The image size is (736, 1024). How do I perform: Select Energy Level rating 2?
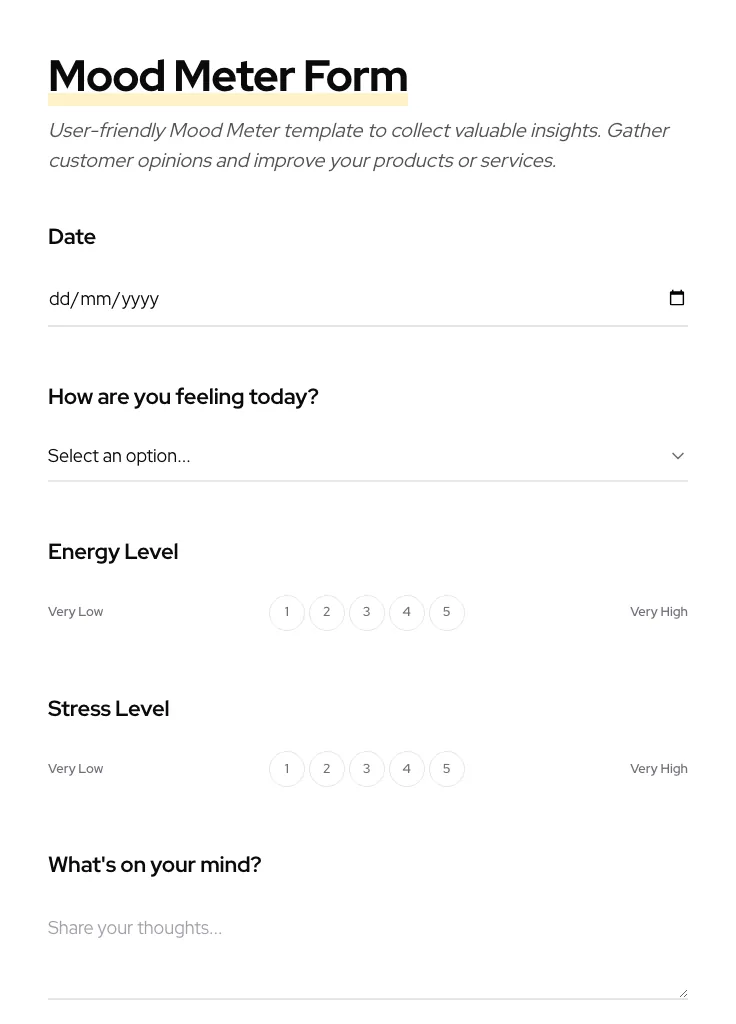tap(327, 612)
